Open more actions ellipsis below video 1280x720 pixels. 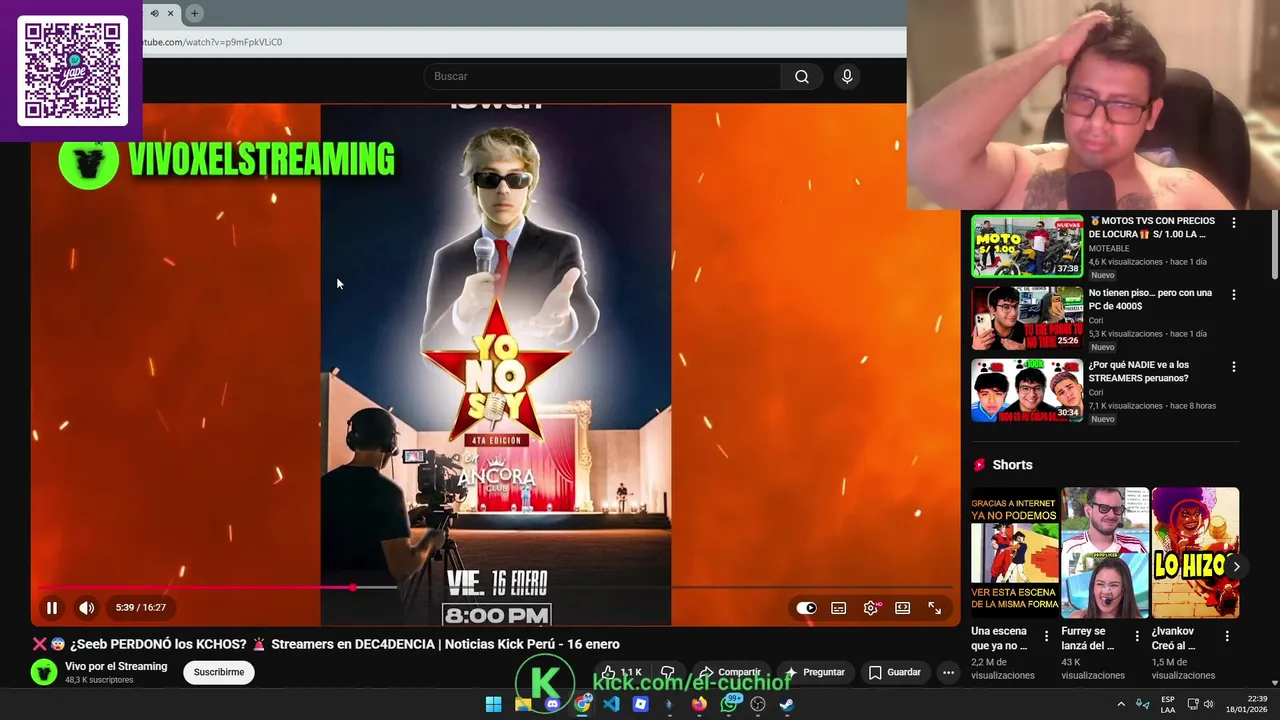pos(948,672)
